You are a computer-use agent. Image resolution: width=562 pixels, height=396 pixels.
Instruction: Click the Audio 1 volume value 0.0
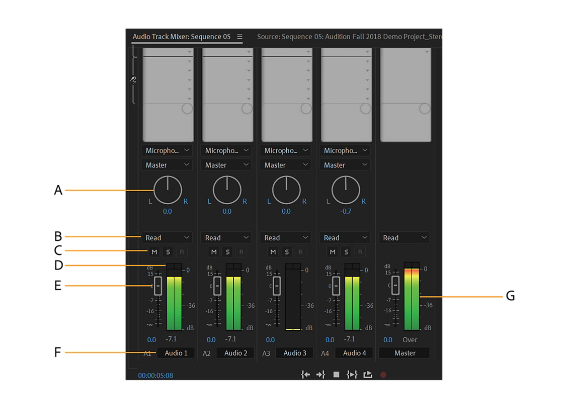coord(151,339)
